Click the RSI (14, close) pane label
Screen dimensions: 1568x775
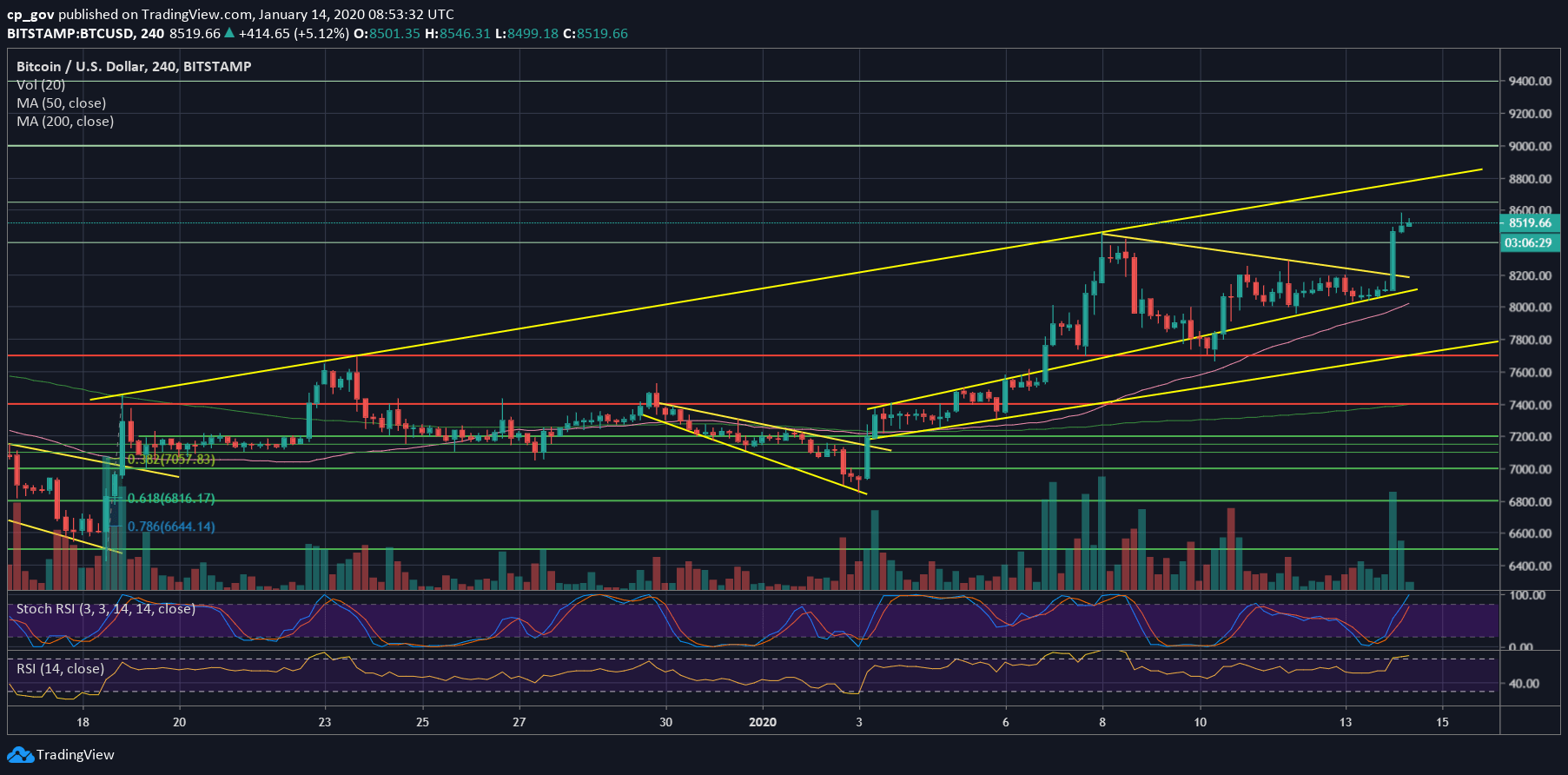pyautogui.click(x=60, y=668)
